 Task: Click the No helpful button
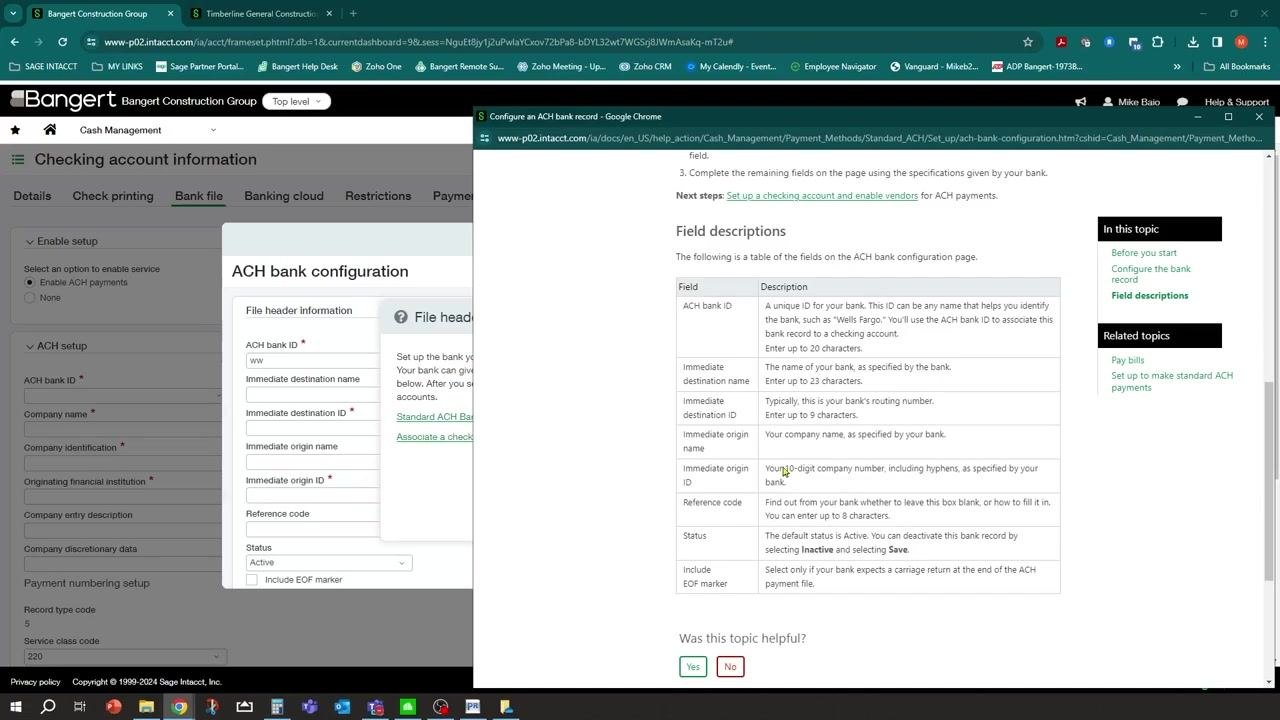pyautogui.click(x=730, y=667)
